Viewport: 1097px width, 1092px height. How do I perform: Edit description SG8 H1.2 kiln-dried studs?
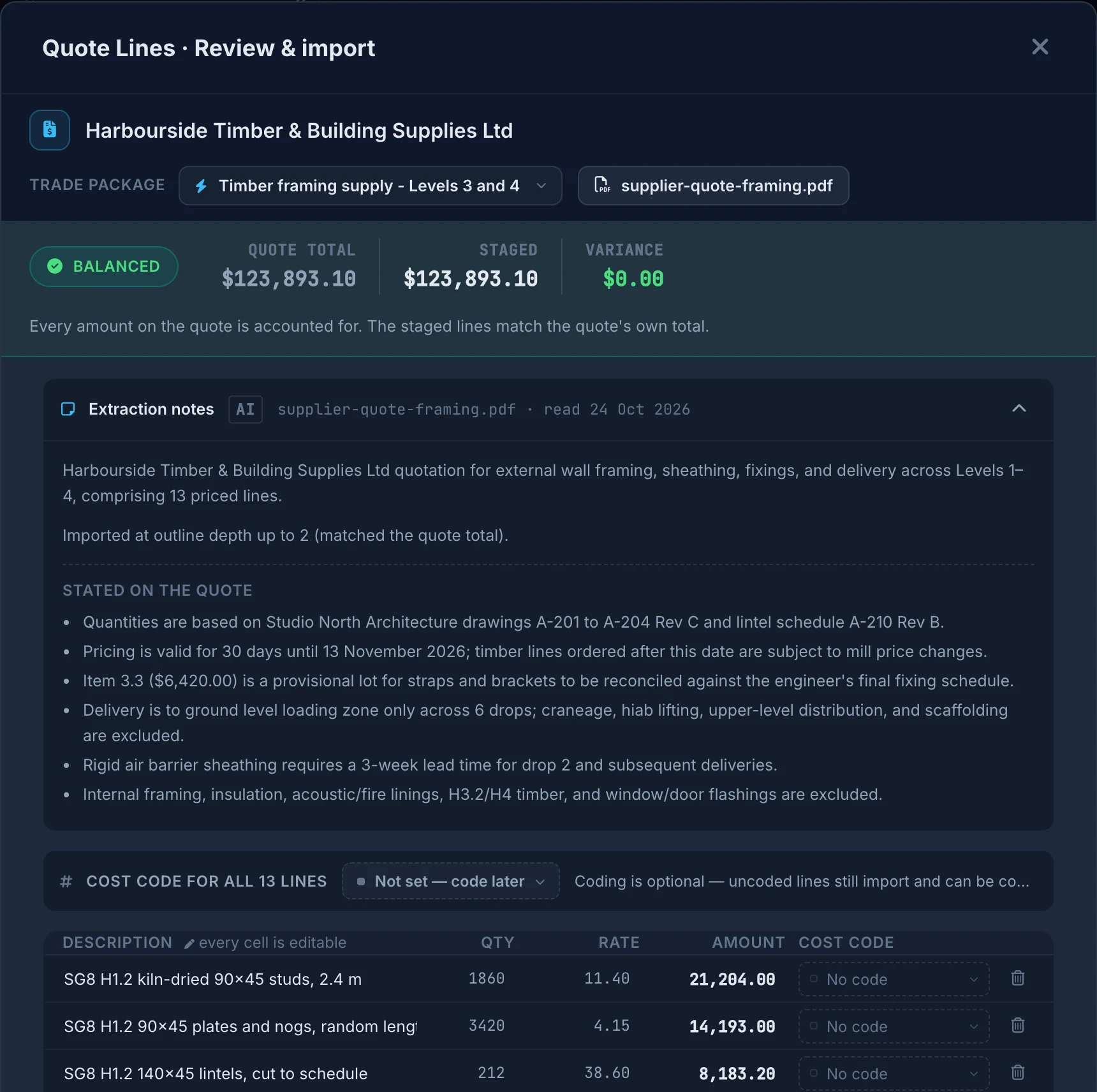pos(241,979)
